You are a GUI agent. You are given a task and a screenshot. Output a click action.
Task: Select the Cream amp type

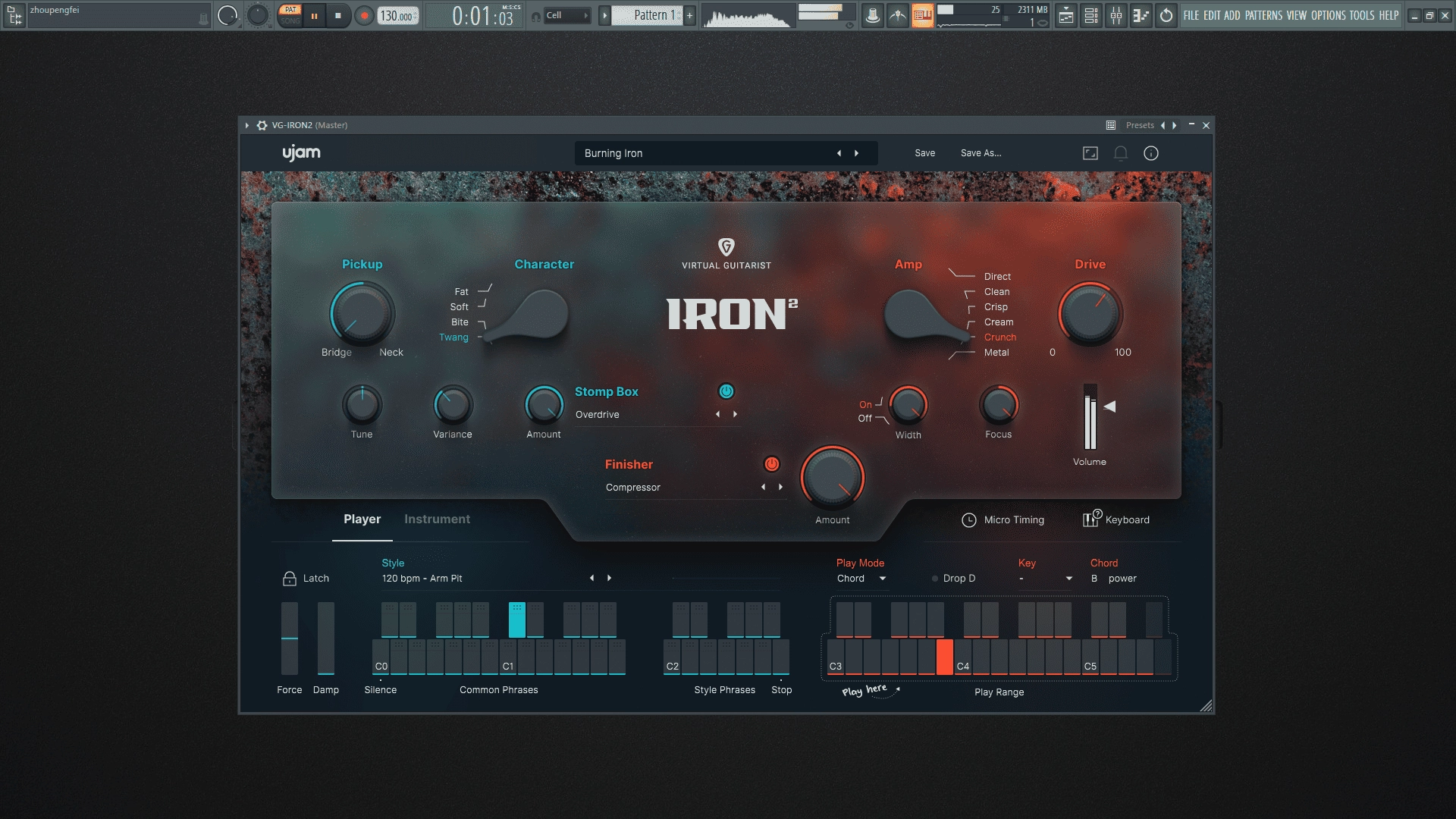(x=999, y=322)
